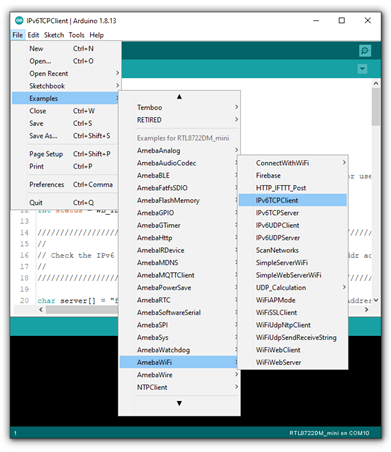This screenshot has width=391, height=452.
Task: Expand the ConnectWithWiFi submenu
Action: click(293, 163)
